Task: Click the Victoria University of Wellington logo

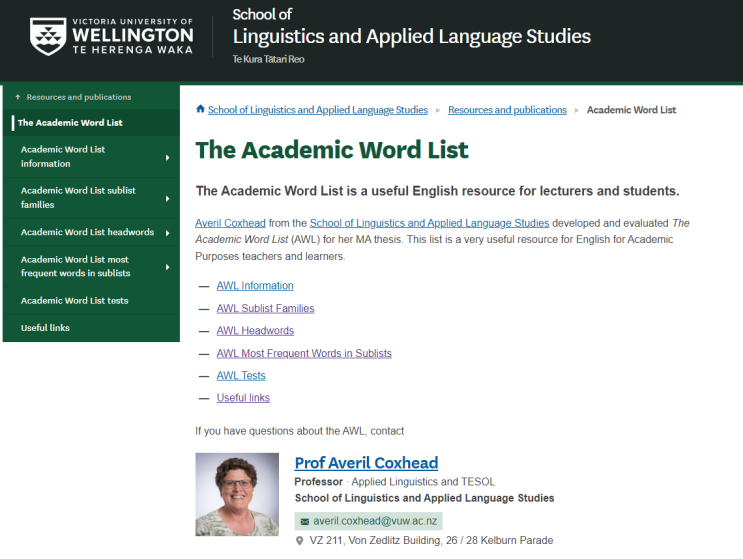Action: 110,37
